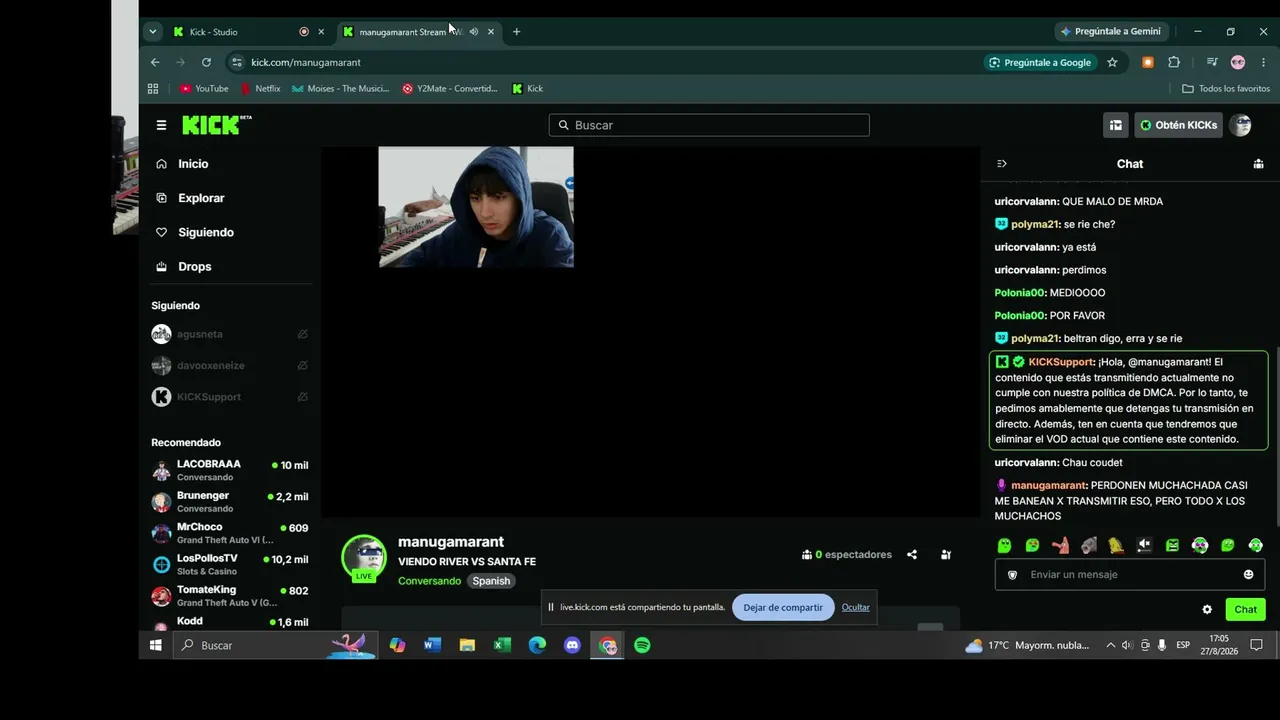The width and height of the screenshot is (1280, 720).
Task: Open the emoji picker in the message box
Action: [x=1248, y=575]
